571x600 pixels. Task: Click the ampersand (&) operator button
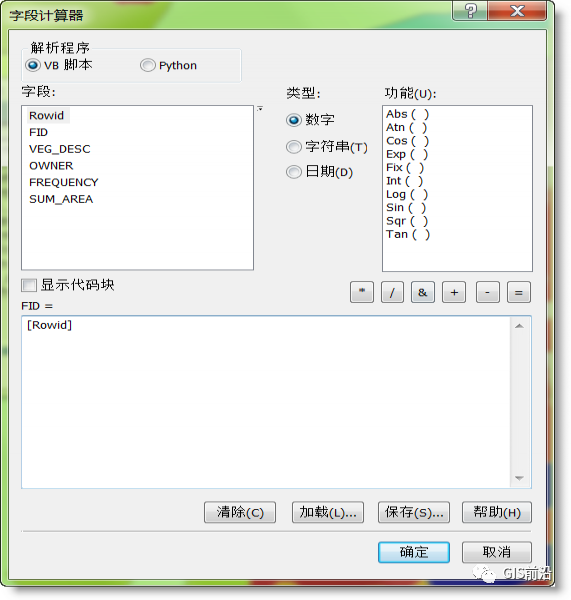point(423,292)
